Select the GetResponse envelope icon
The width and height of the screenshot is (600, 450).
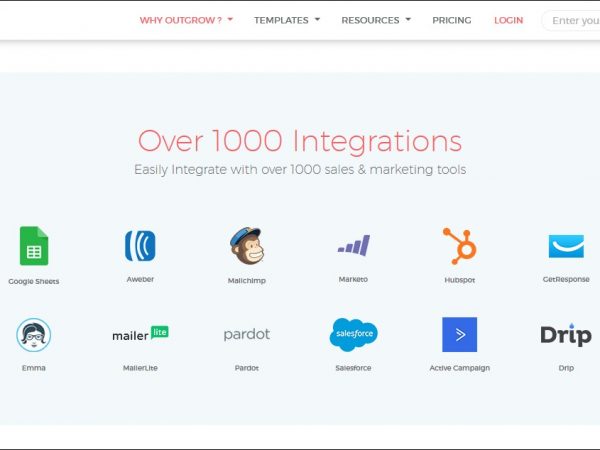pyautogui.click(x=566, y=246)
